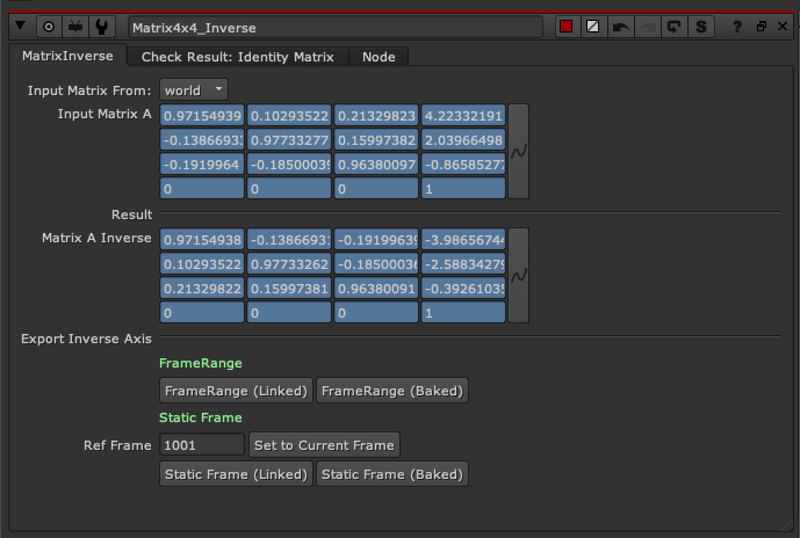Click Inverse matrix cell 0.96380091

[x=376, y=288]
